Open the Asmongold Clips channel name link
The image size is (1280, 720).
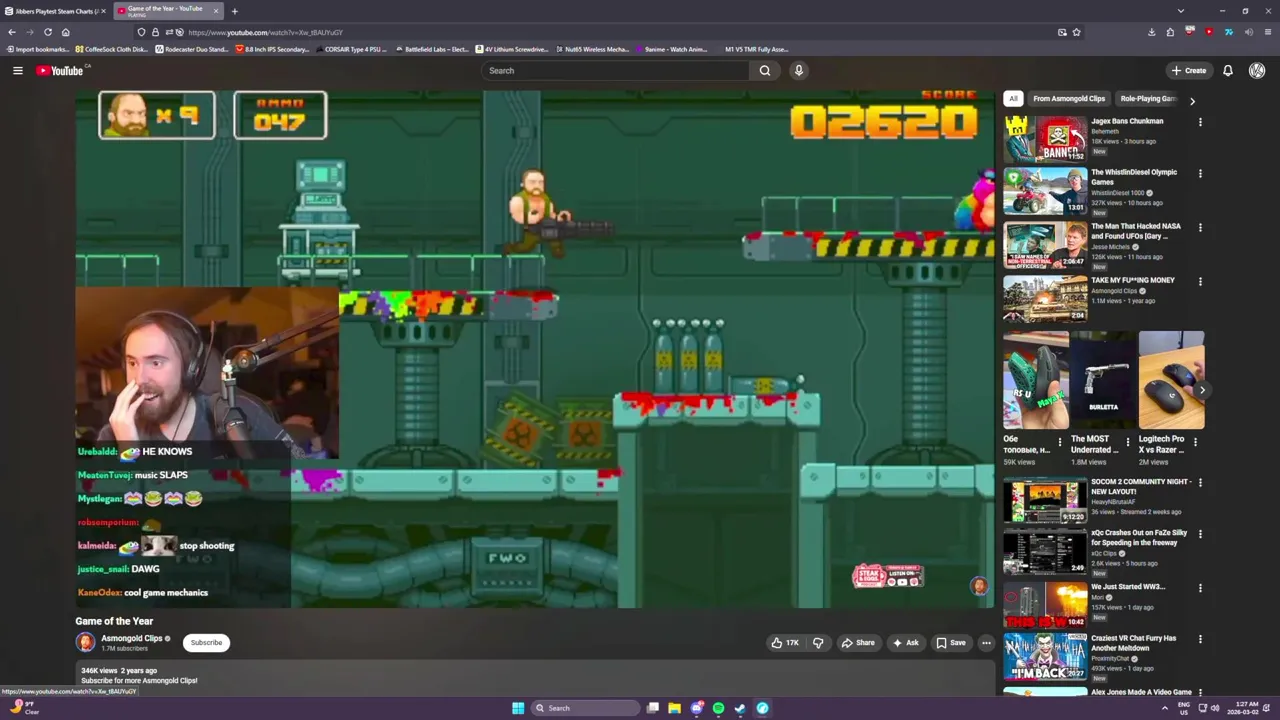click(x=131, y=638)
